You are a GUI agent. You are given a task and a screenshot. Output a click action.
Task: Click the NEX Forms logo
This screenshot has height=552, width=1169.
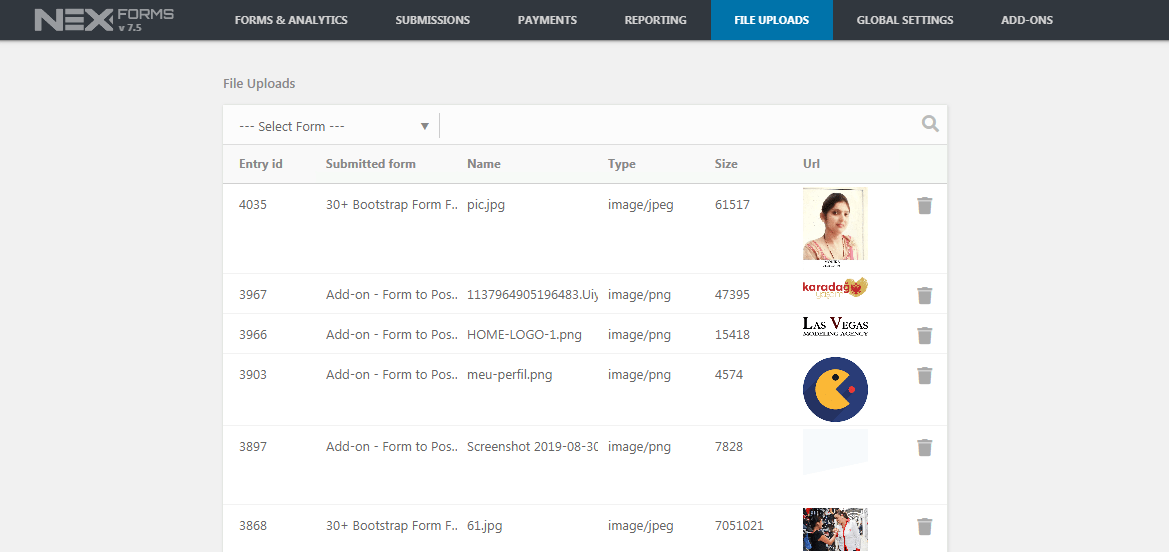(x=104, y=19)
